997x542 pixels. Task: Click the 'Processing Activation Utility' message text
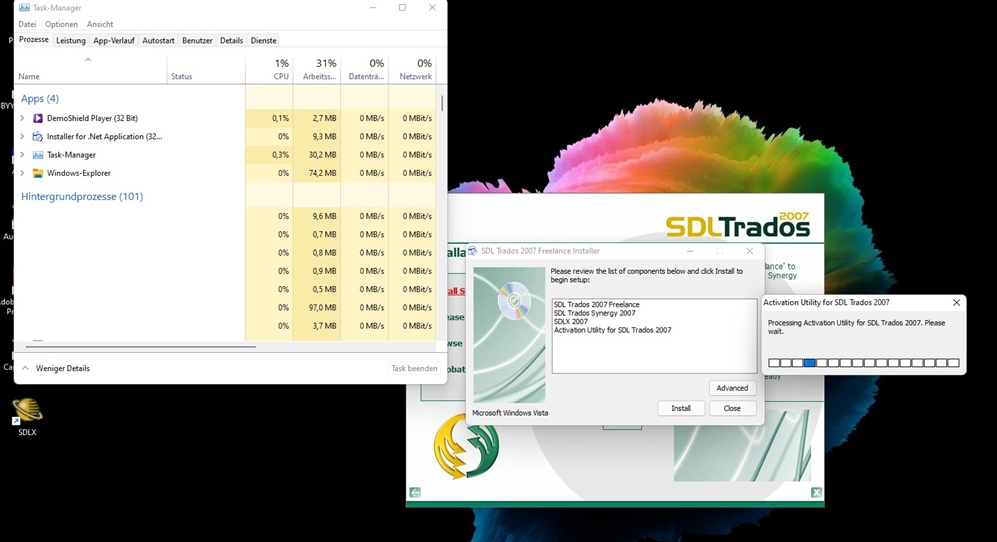click(x=856, y=327)
